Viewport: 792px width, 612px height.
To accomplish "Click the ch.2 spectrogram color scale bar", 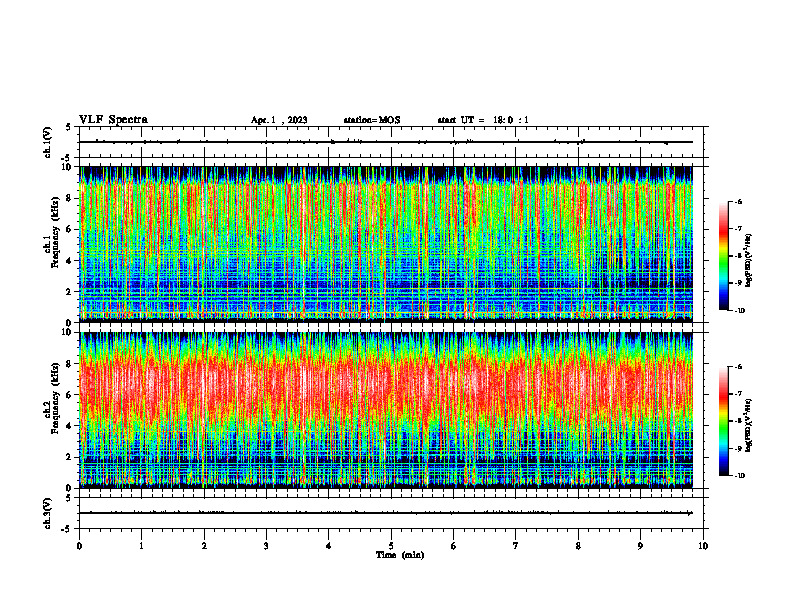I will [x=723, y=421].
